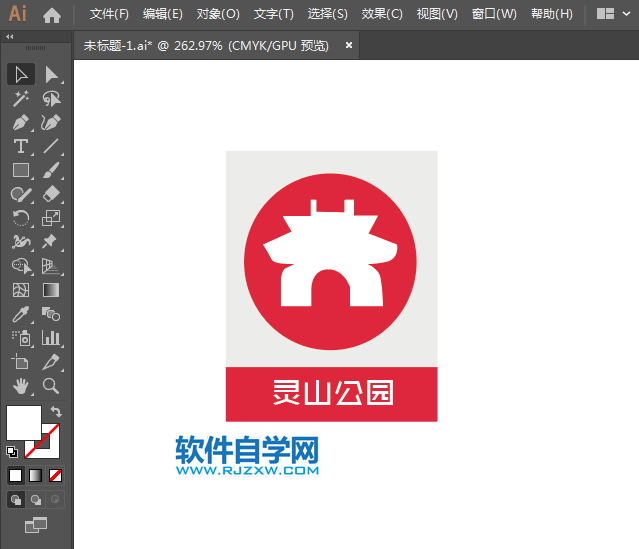Open the 编辑(E) menu

pos(163,14)
